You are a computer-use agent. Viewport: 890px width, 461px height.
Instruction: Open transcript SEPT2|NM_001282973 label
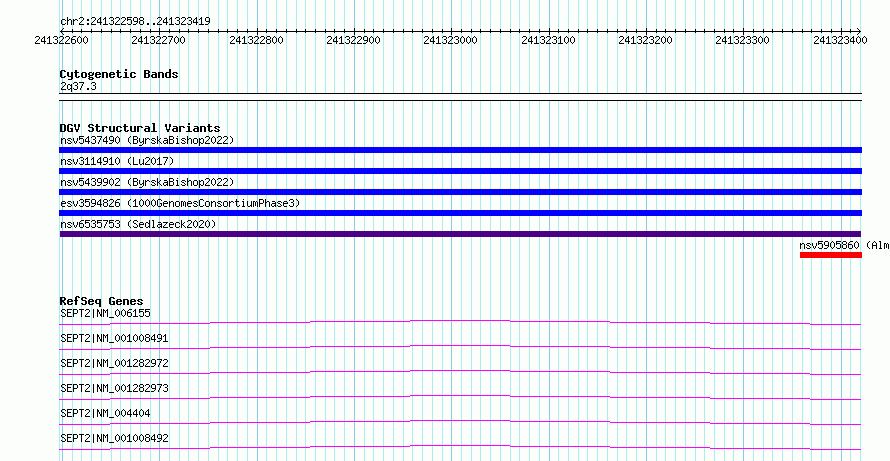114,388
